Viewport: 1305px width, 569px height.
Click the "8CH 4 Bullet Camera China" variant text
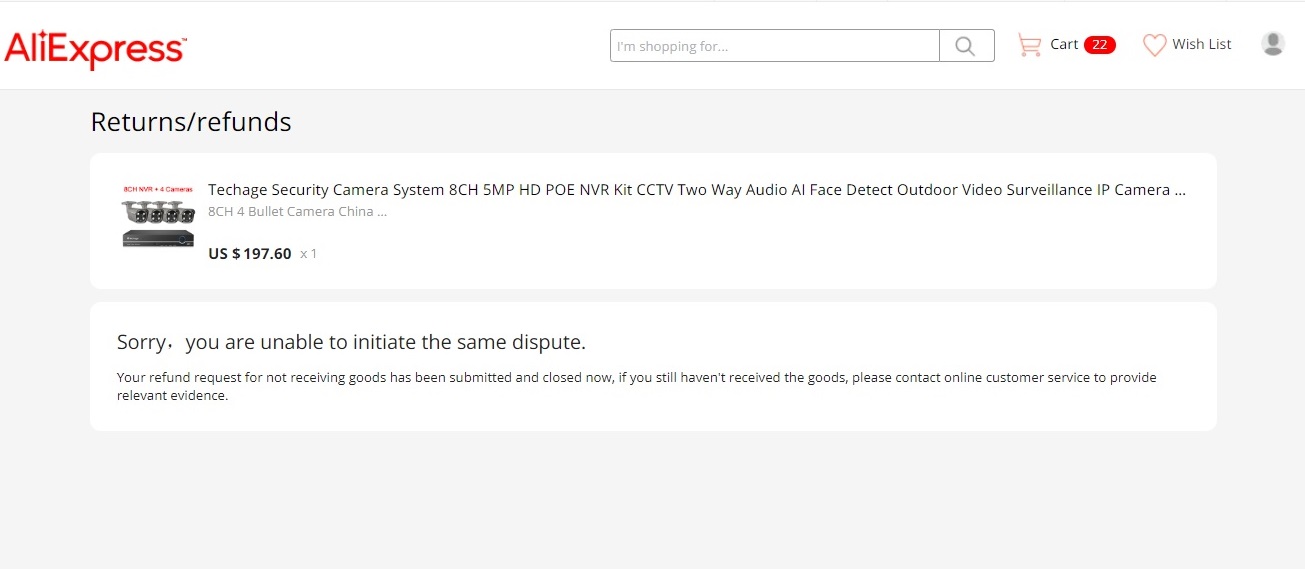coord(297,211)
